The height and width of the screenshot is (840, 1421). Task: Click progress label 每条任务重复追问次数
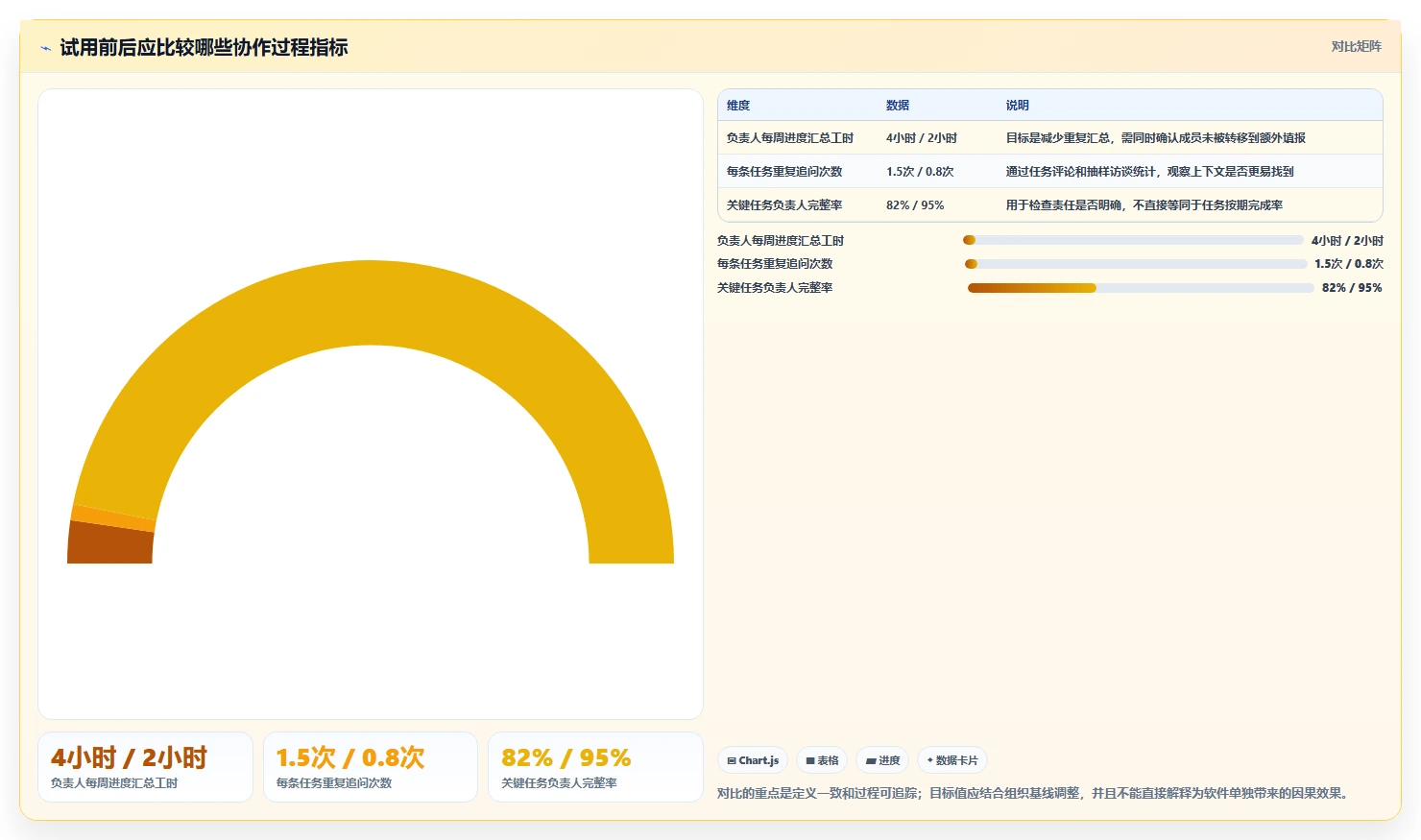(775, 264)
